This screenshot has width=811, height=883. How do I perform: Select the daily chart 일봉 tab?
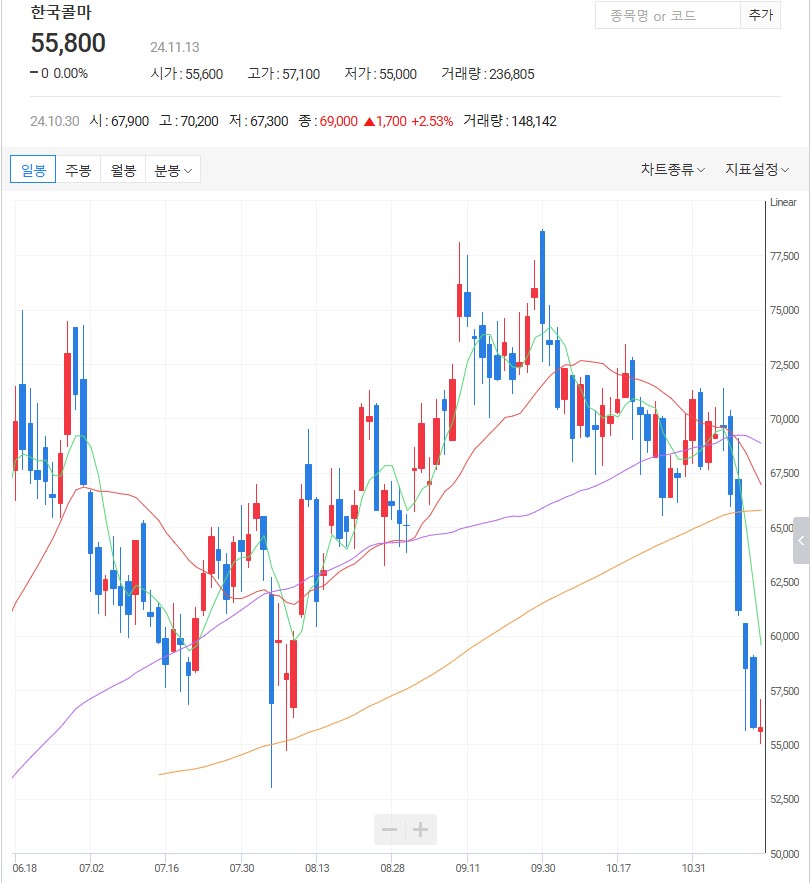33,170
